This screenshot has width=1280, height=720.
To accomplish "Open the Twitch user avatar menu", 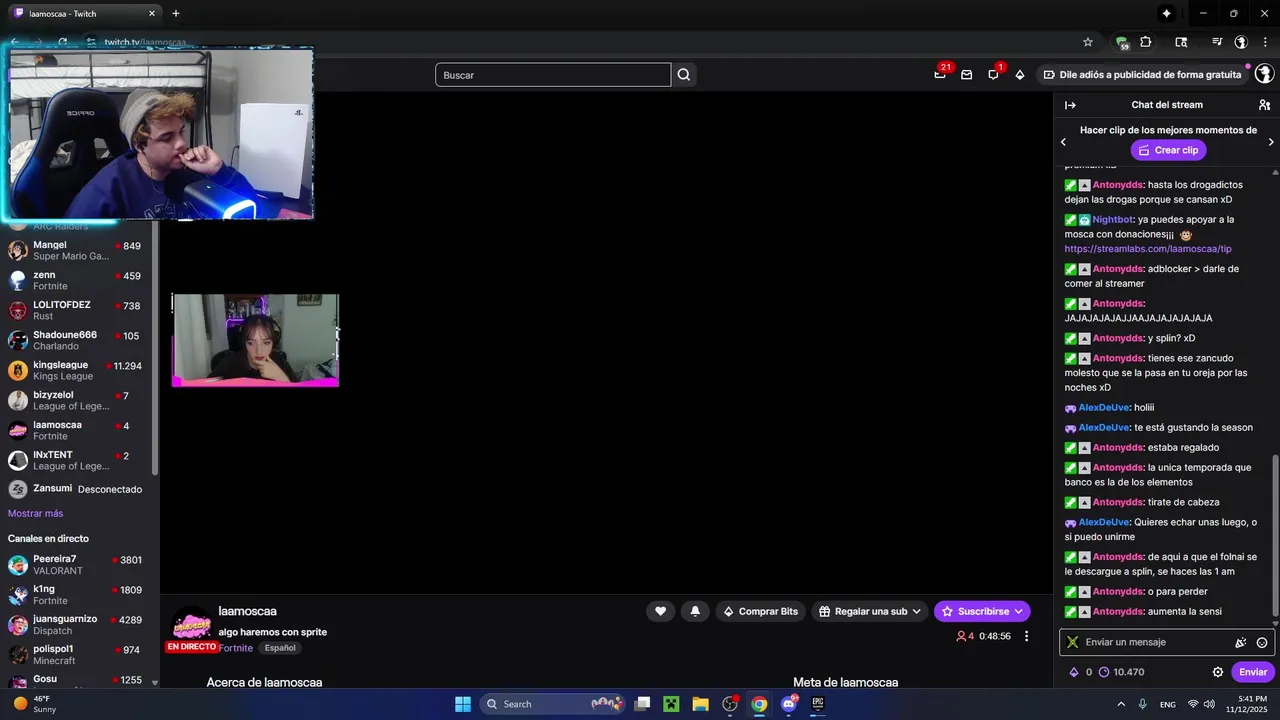I will (x=1264, y=75).
